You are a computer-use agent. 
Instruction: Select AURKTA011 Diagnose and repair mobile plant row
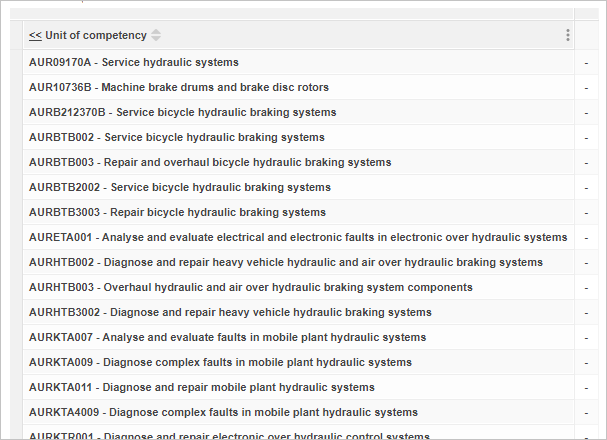pos(202,387)
